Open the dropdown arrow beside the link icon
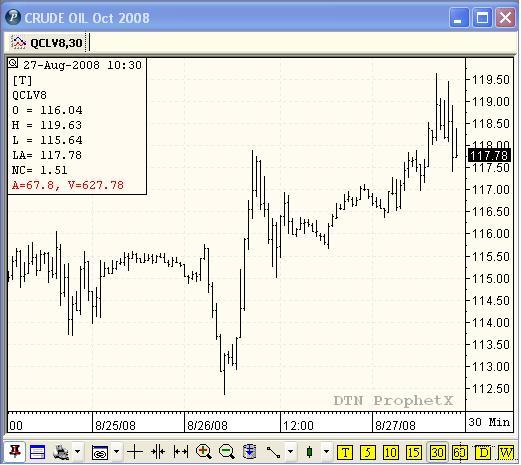This screenshot has height=465, width=521. click(116, 452)
